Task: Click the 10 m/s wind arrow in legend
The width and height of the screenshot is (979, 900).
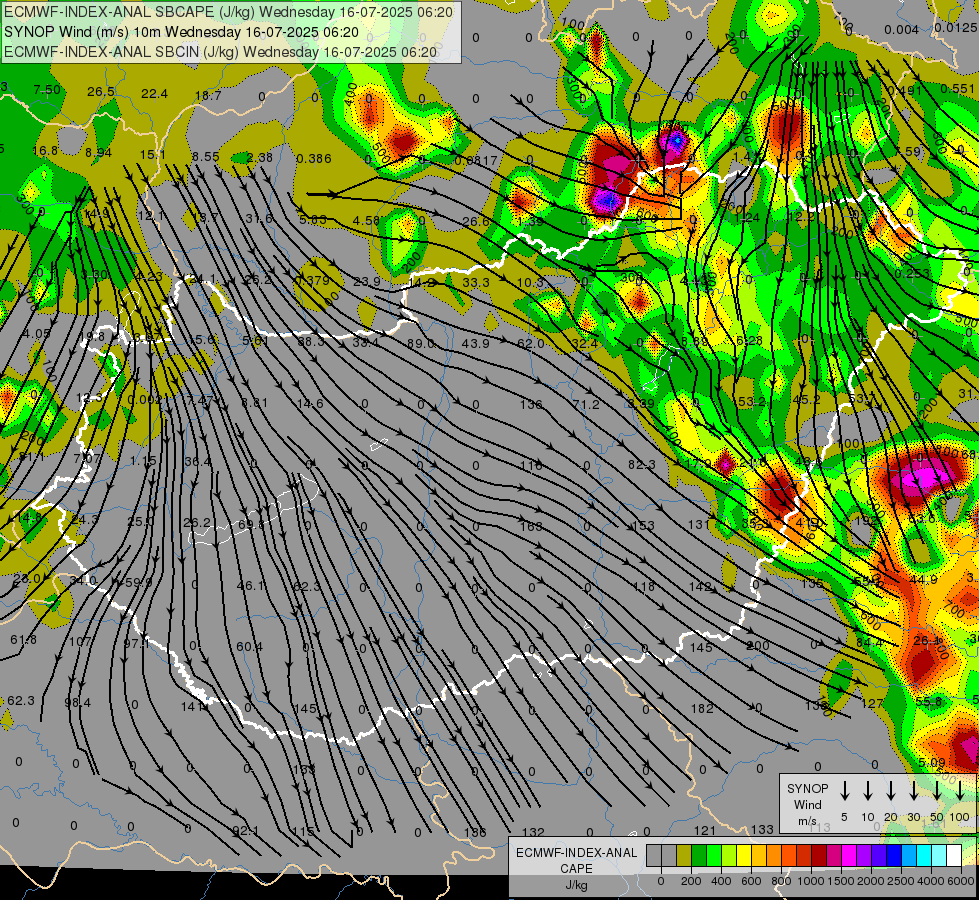Action: pos(868,790)
